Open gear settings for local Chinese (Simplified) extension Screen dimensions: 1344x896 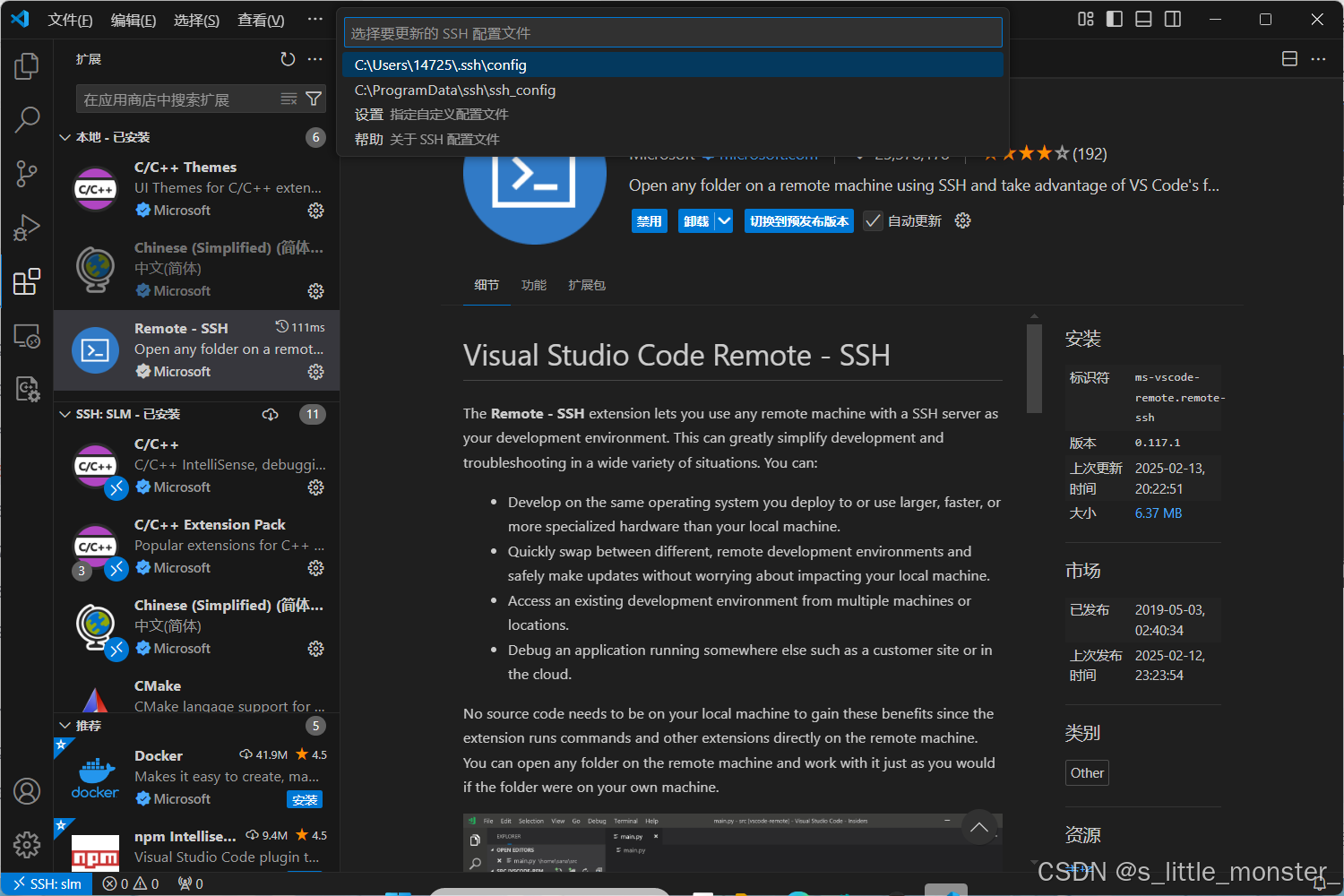coord(315,291)
